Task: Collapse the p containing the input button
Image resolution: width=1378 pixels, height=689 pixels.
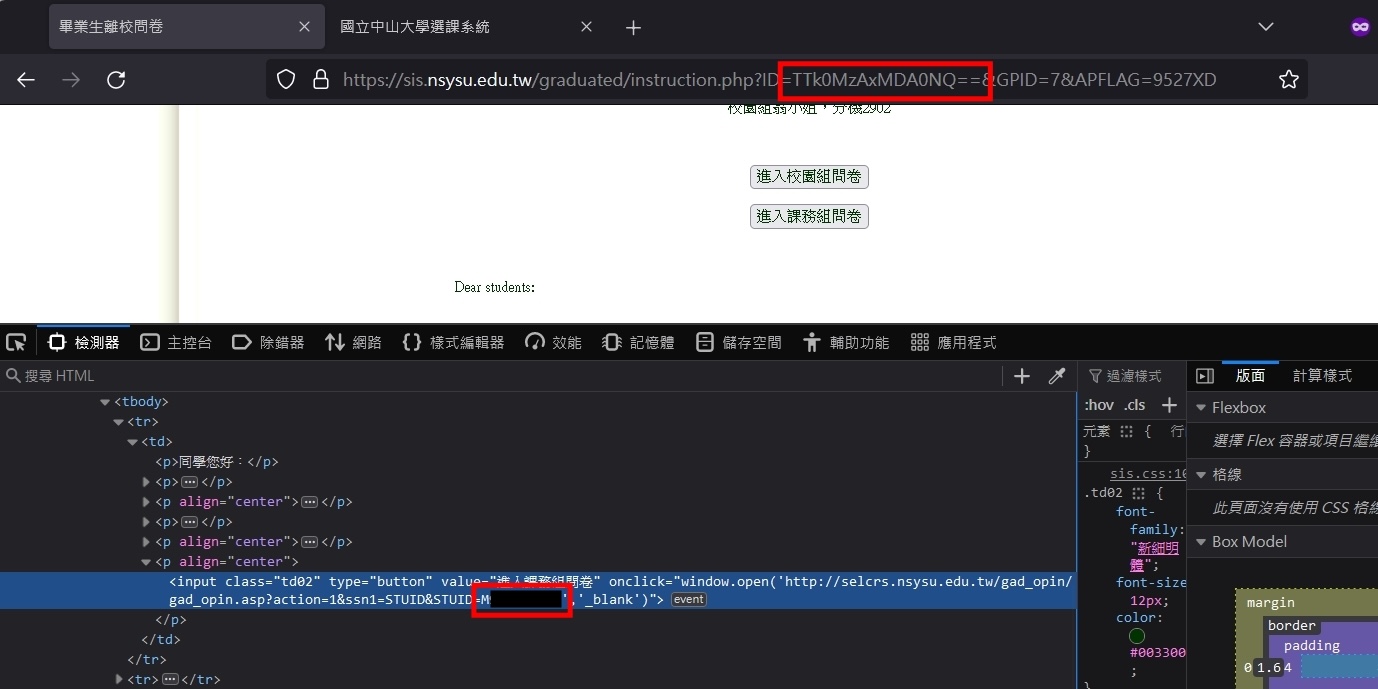Action: [x=146, y=562]
